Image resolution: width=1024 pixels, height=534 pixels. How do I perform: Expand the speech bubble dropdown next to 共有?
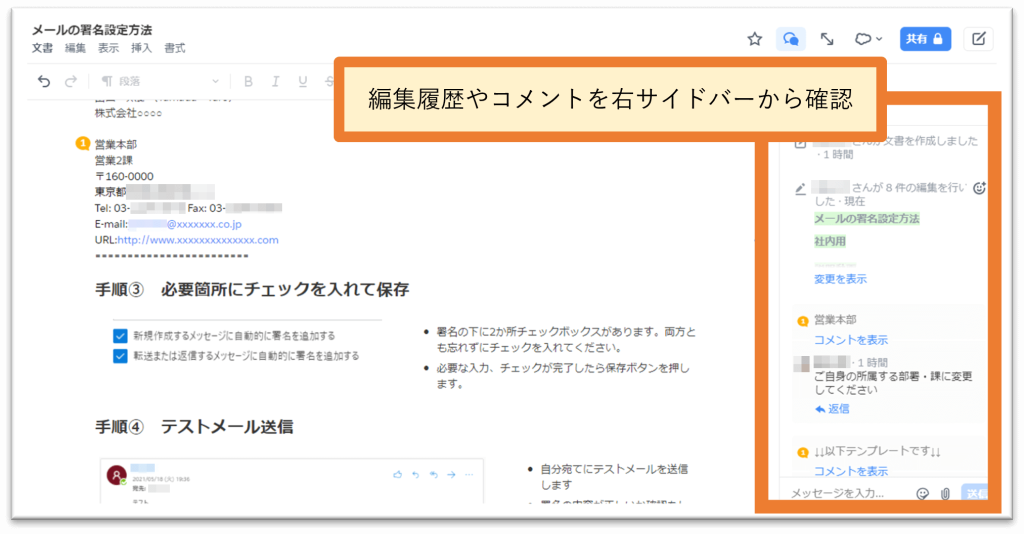tap(867, 39)
